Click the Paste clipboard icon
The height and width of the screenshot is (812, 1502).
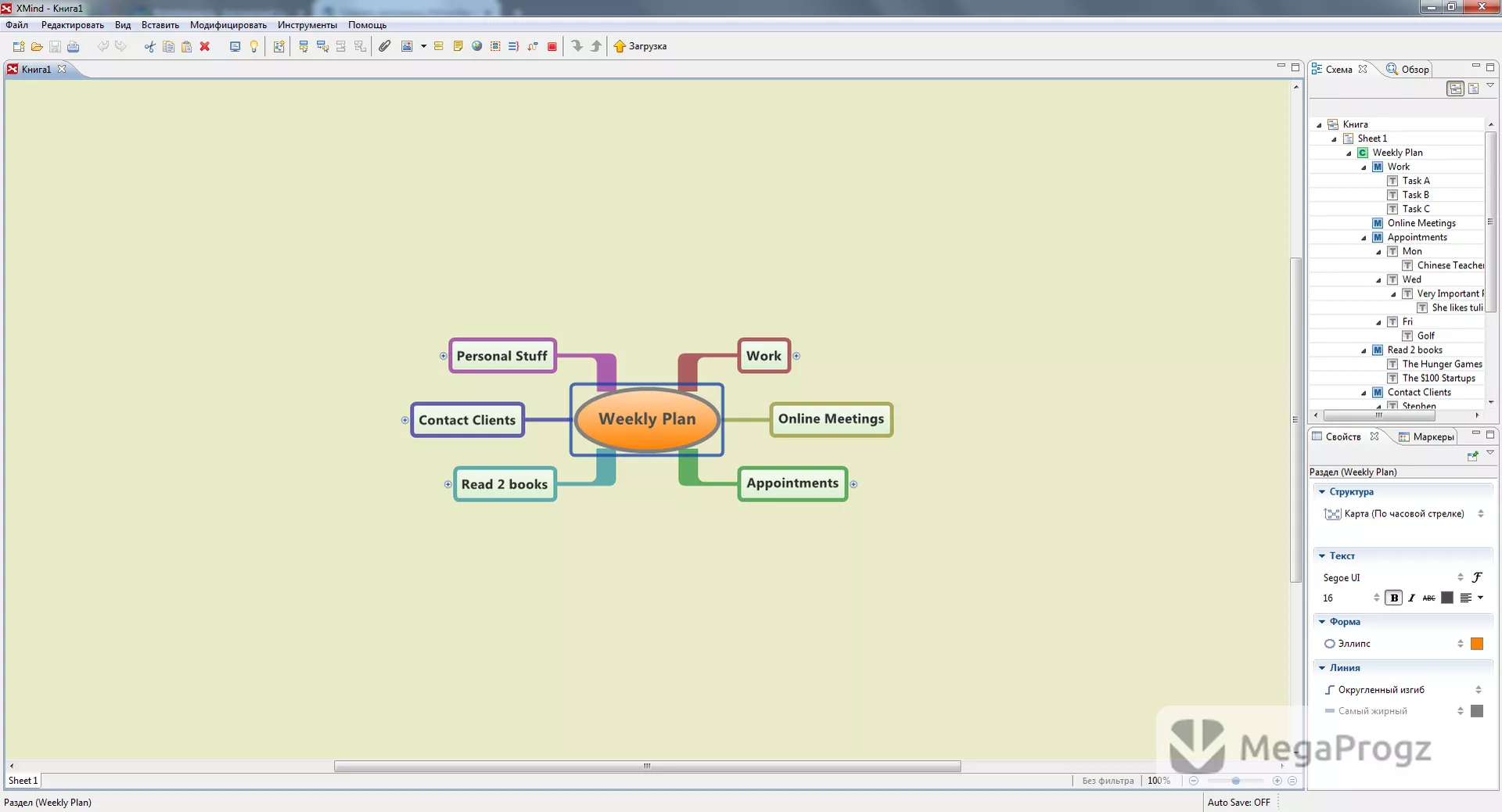click(x=186, y=46)
